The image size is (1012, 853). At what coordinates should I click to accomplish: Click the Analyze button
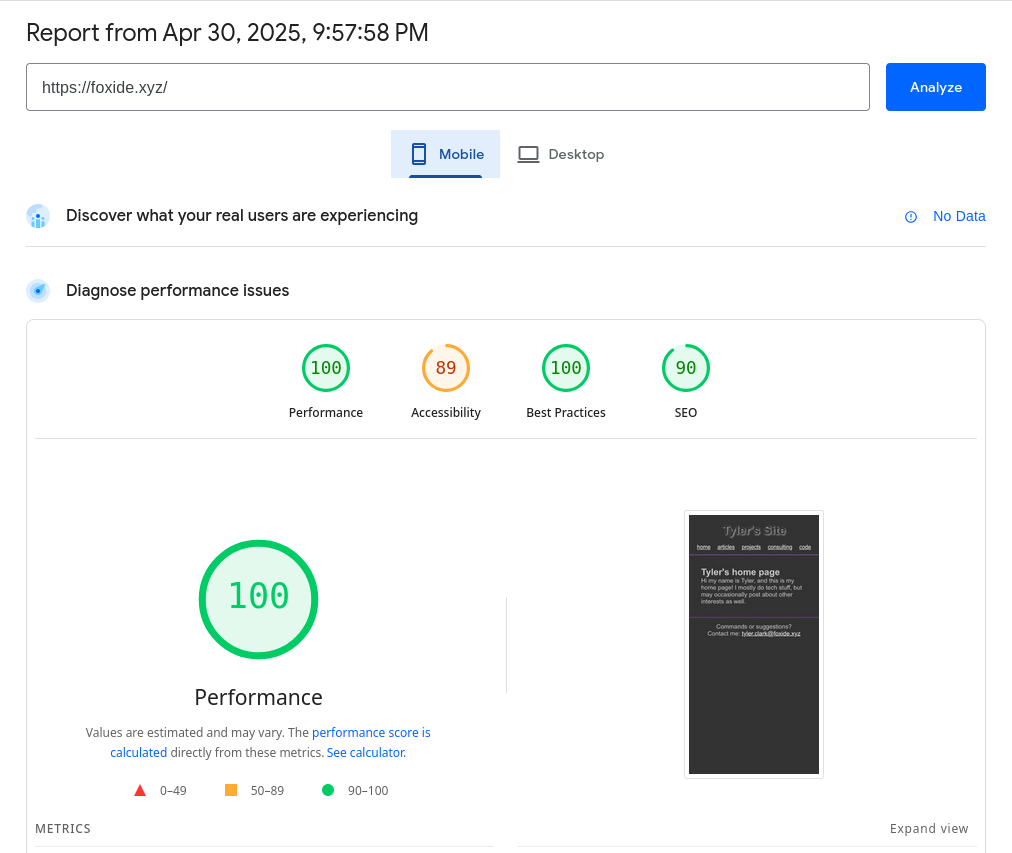pyautogui.click(x=935, y=87)
